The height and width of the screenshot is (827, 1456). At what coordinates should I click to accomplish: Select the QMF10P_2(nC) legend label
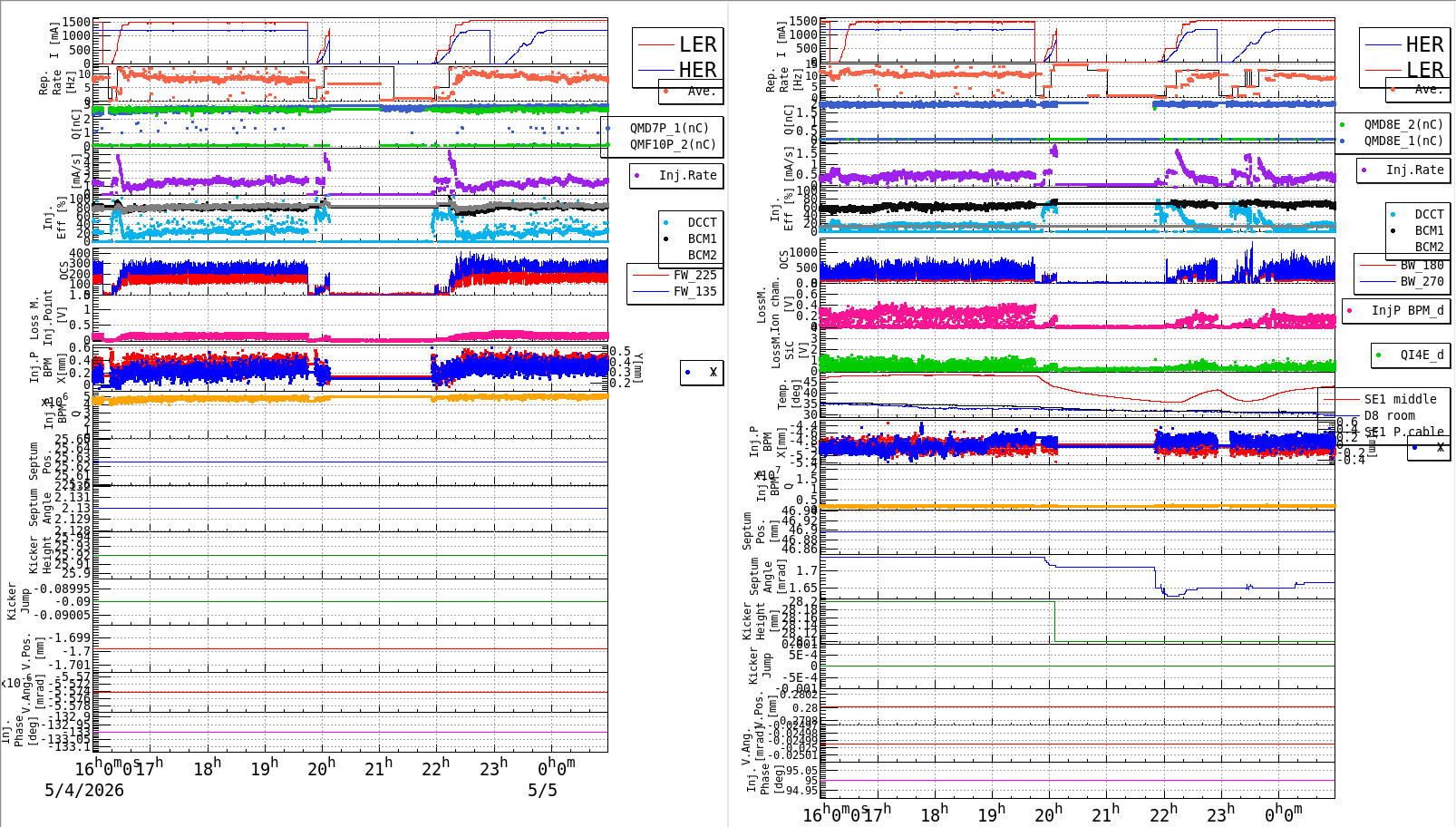(673, 144)
